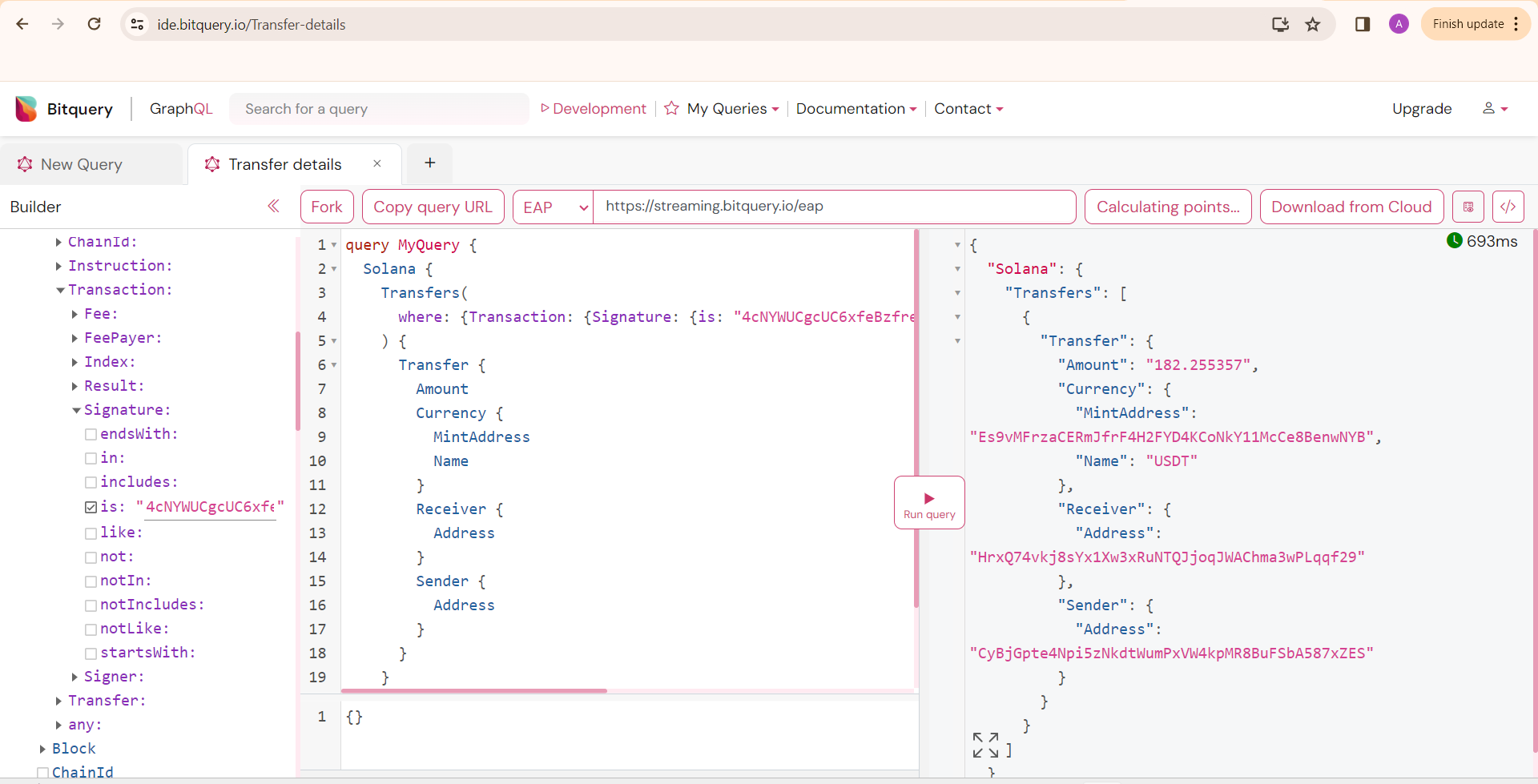Open the Documentation menu
This screenshot has width=1538, height=784.
pyautogui.click(x=856, y=108)
